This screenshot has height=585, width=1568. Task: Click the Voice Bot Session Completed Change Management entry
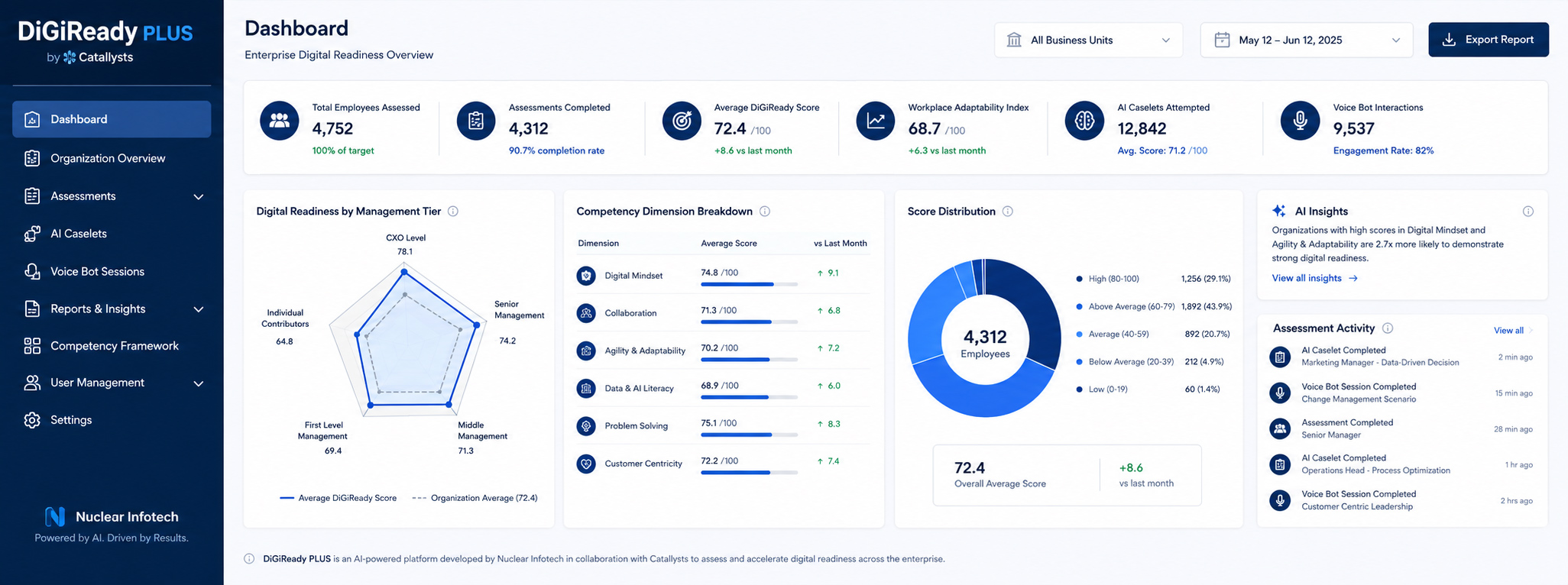tap(1401, 393)
